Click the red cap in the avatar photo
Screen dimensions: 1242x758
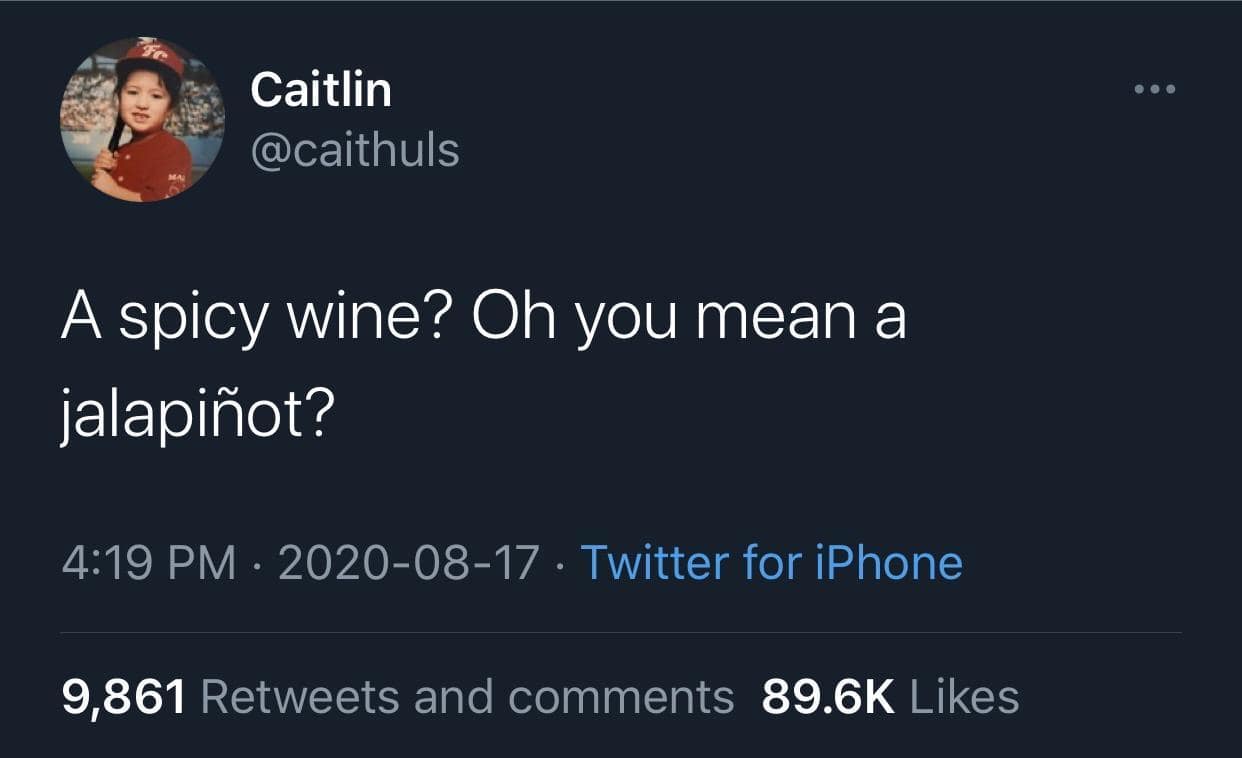click(x=151, y=58)
